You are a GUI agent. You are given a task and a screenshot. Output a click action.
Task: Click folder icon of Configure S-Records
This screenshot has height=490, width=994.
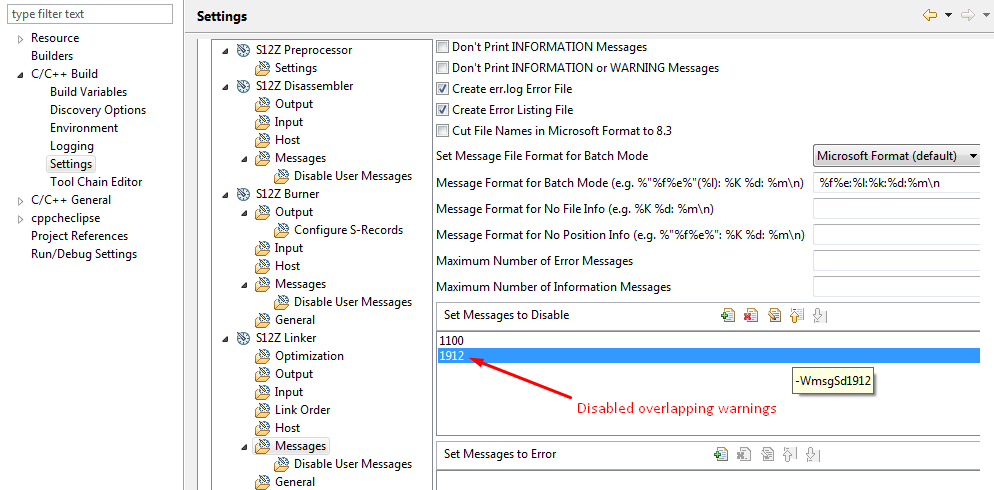[281, 230]
